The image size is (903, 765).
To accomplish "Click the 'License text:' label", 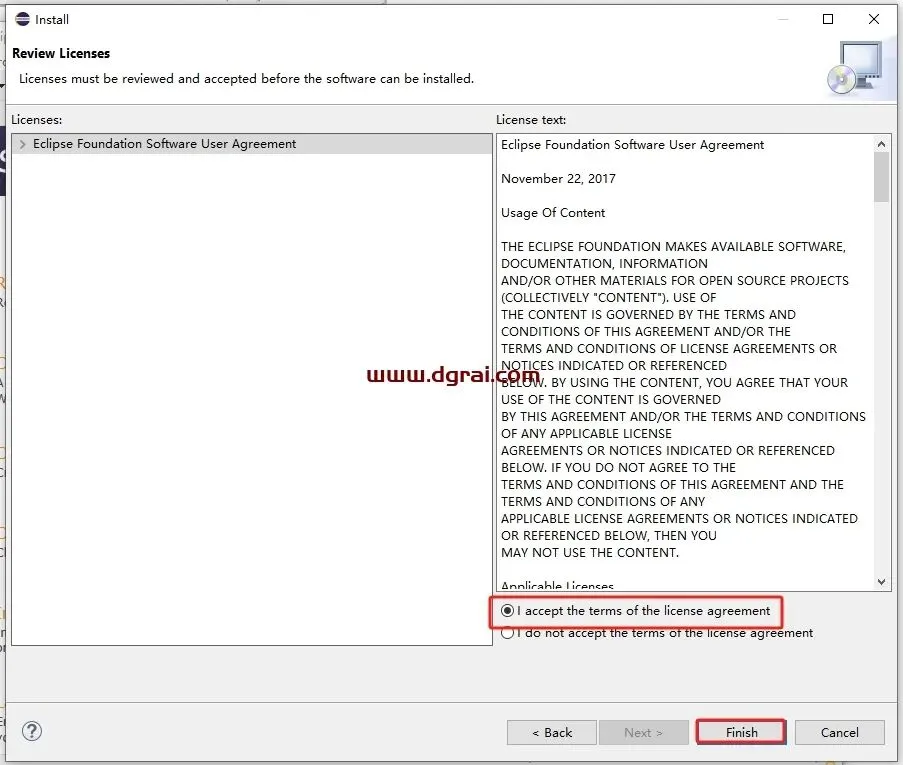I will 531,120.
